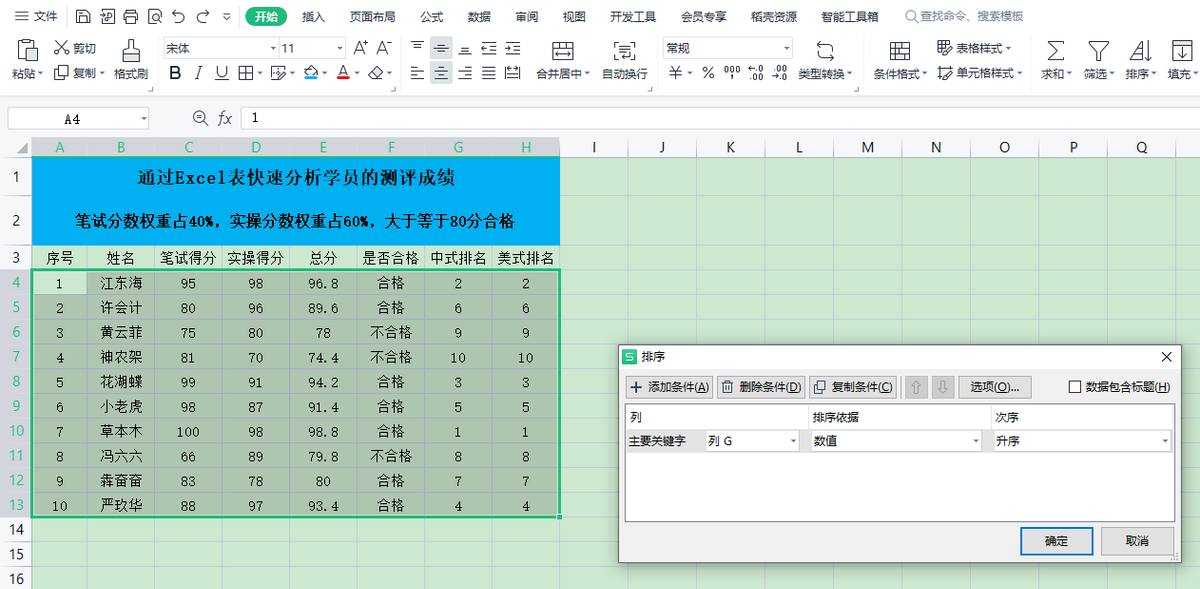This screenshot has height=589, width=1200.
Task: Click 添加条件(A) in sort dialog
Action: pos(670,387)
